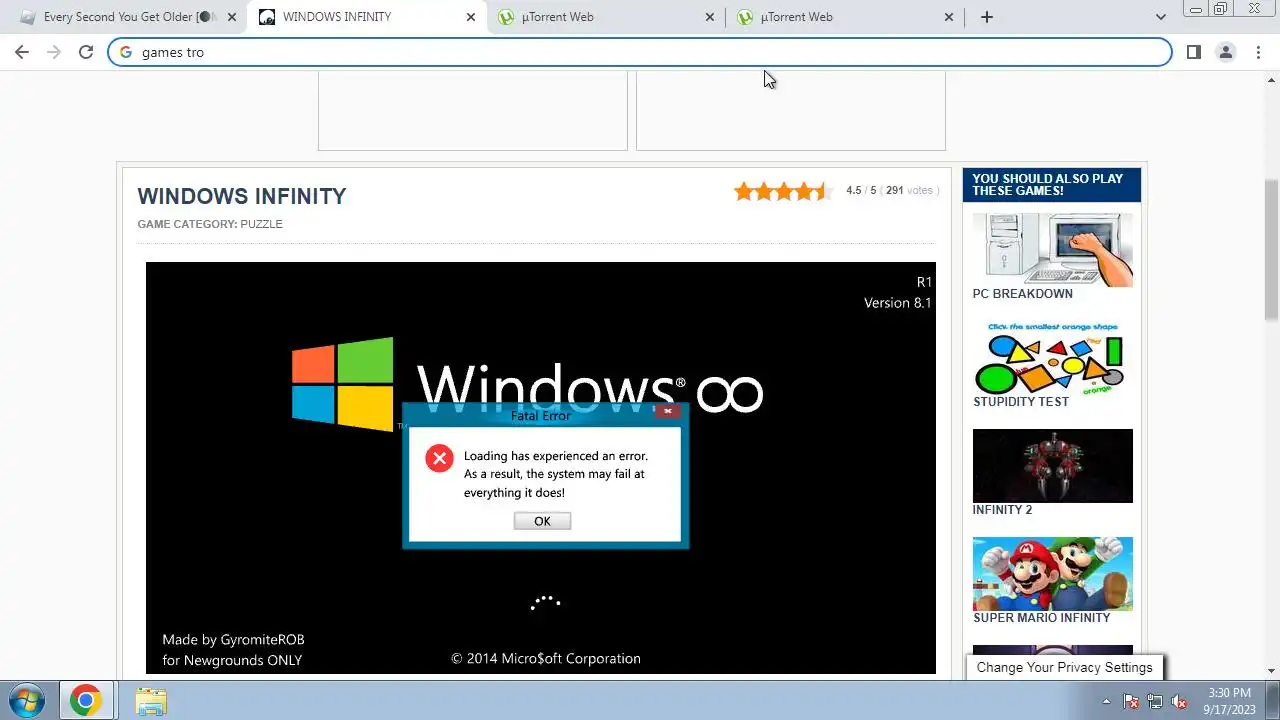Click the '291 votes' text
Screen dimensions: 1280x720
click(909, 190)
